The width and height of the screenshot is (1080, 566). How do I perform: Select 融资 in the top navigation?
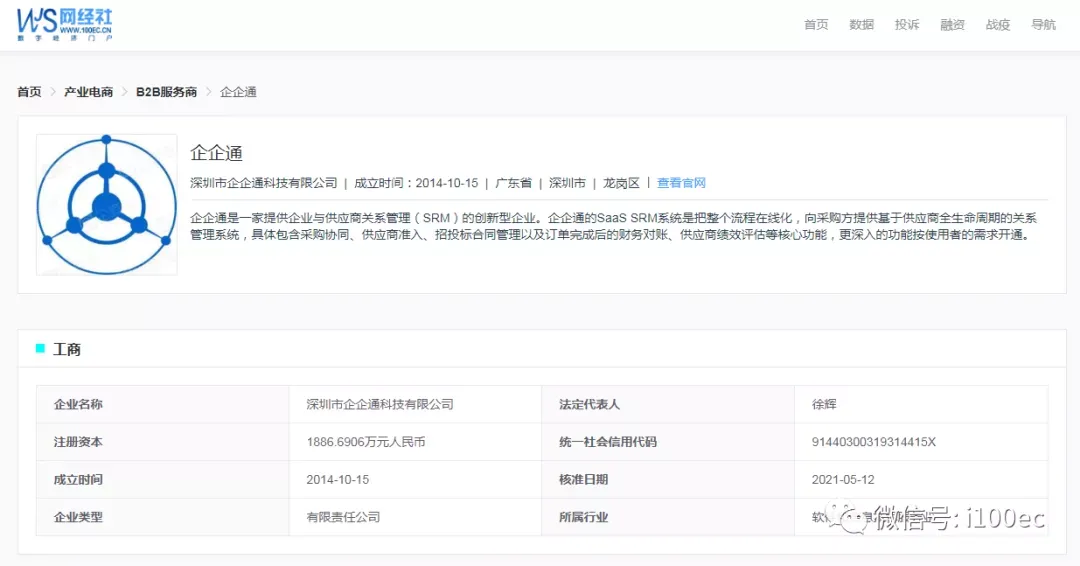pyautogui.click(x=953, y=25)
